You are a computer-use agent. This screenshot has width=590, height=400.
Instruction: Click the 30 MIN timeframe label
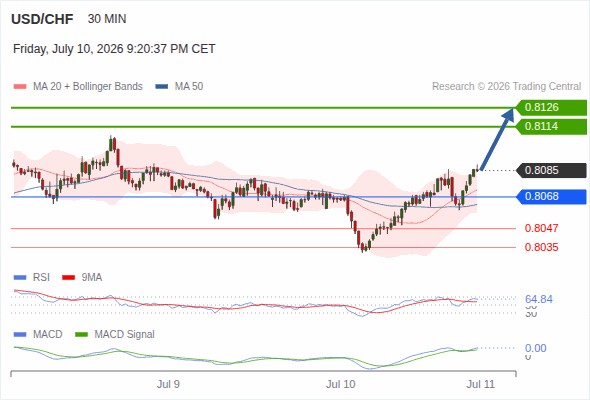107,19
